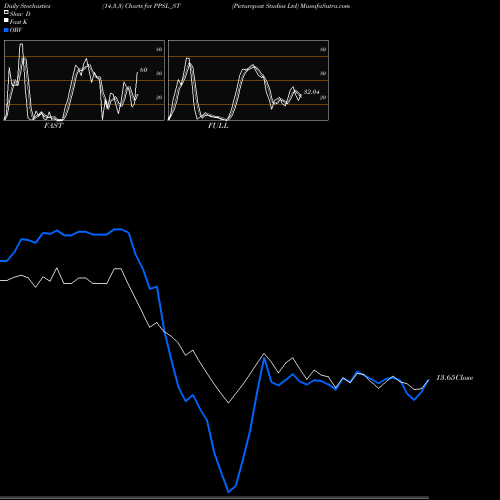Screen dimensions: 500x500
Task: Click the '20' axis label in FAST chart
Action: [x=159, y=97]
